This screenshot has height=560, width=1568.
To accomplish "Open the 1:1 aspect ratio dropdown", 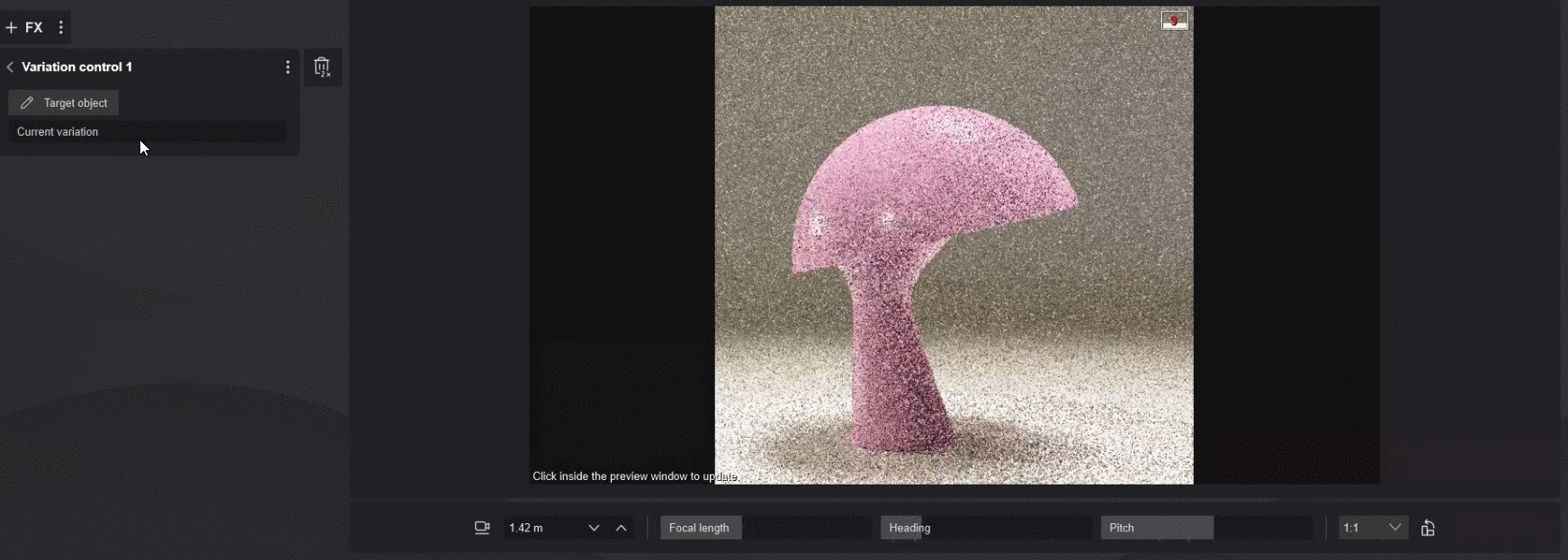I will [1372, 528].
